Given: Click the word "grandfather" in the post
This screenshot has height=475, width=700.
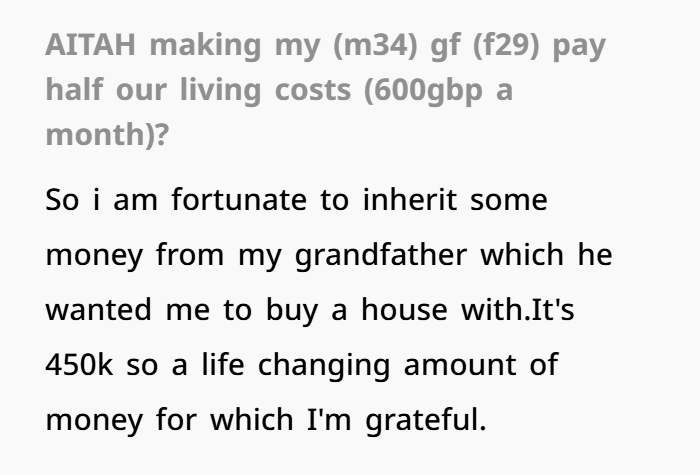Looking at the screenshot, I should pyautogui.click(x=382, y=256).
